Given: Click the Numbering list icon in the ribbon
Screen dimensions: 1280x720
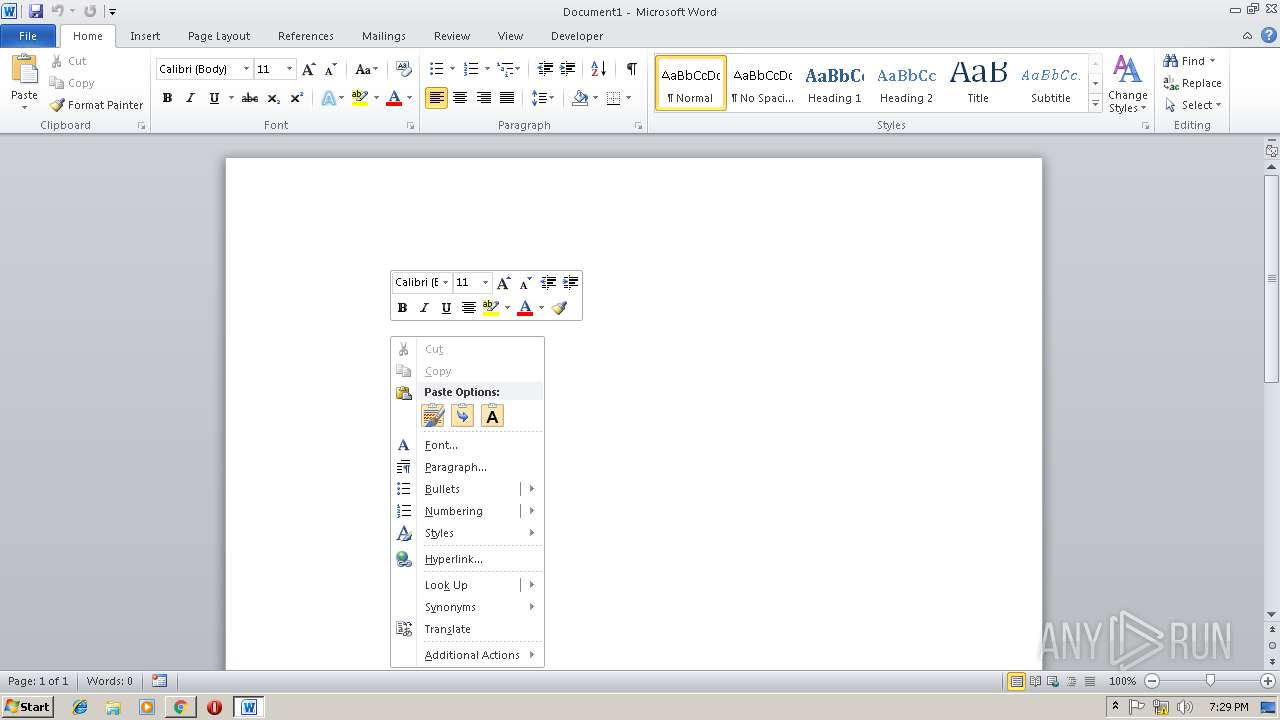Looking at the screenshot, I should tap(471, 69).
